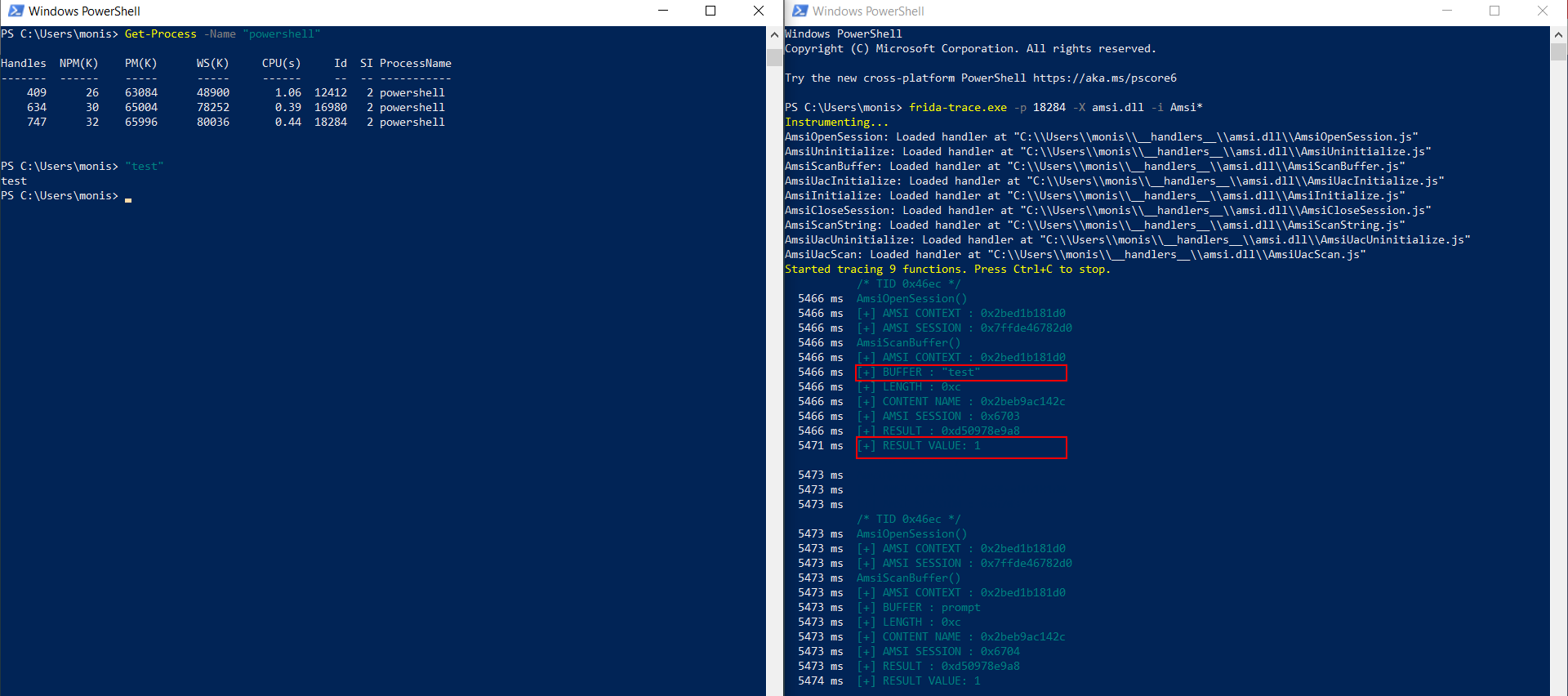Maximize the left PowerShell window

(x=710, y=11)
